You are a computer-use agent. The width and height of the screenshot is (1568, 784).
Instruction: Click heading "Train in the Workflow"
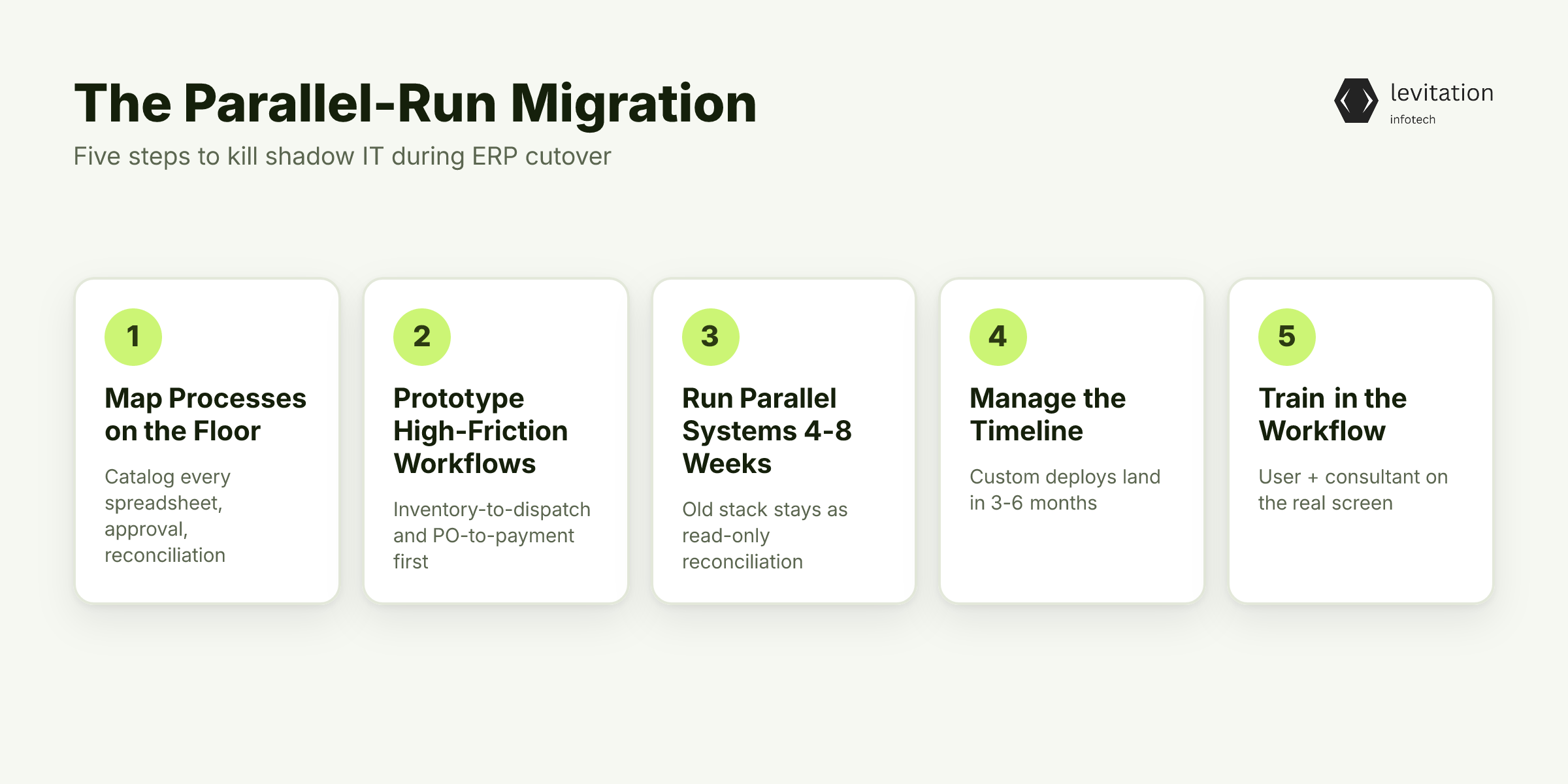click(1333, 414)
